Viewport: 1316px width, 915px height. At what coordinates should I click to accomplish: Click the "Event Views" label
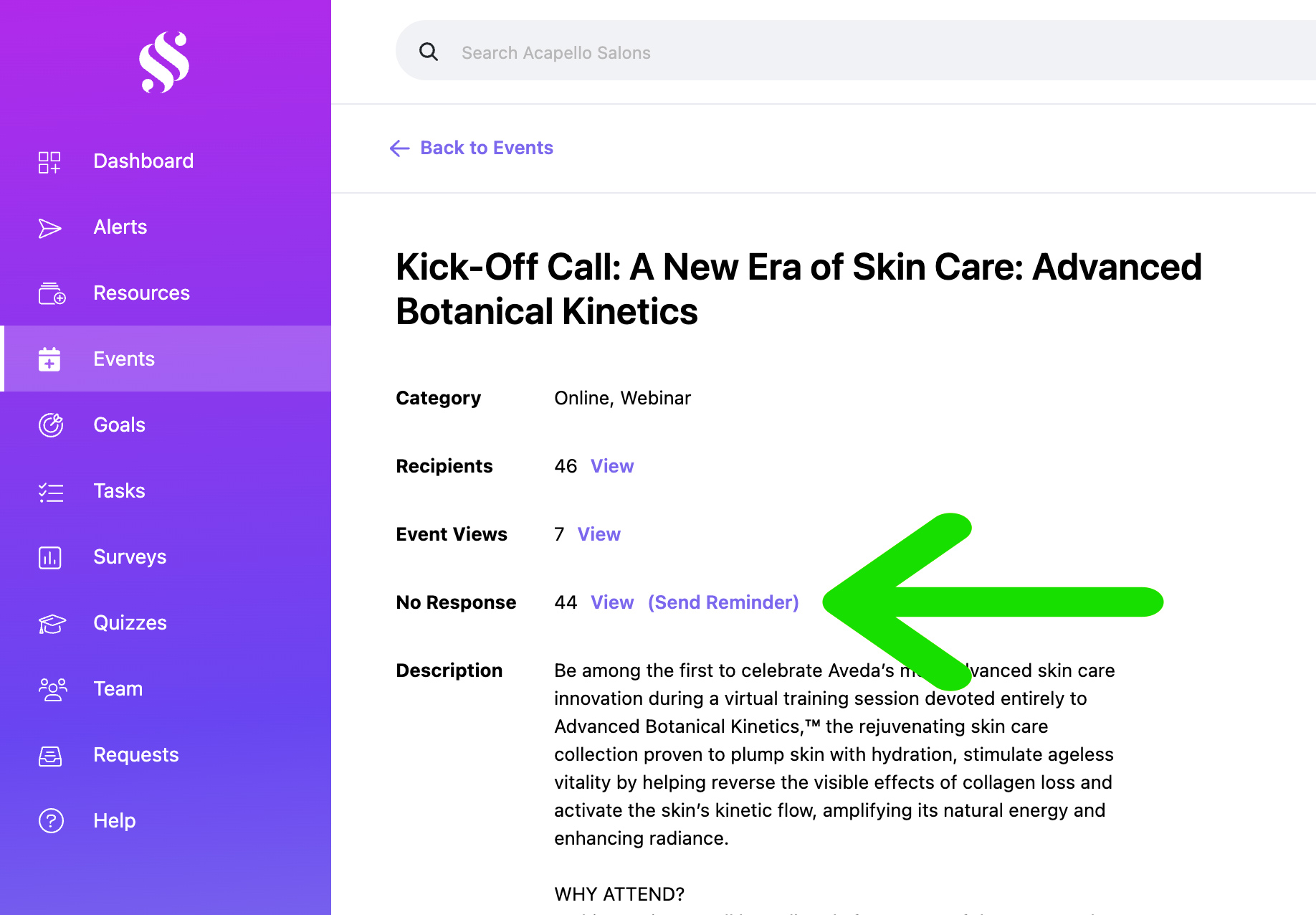[x=452, y=534]
